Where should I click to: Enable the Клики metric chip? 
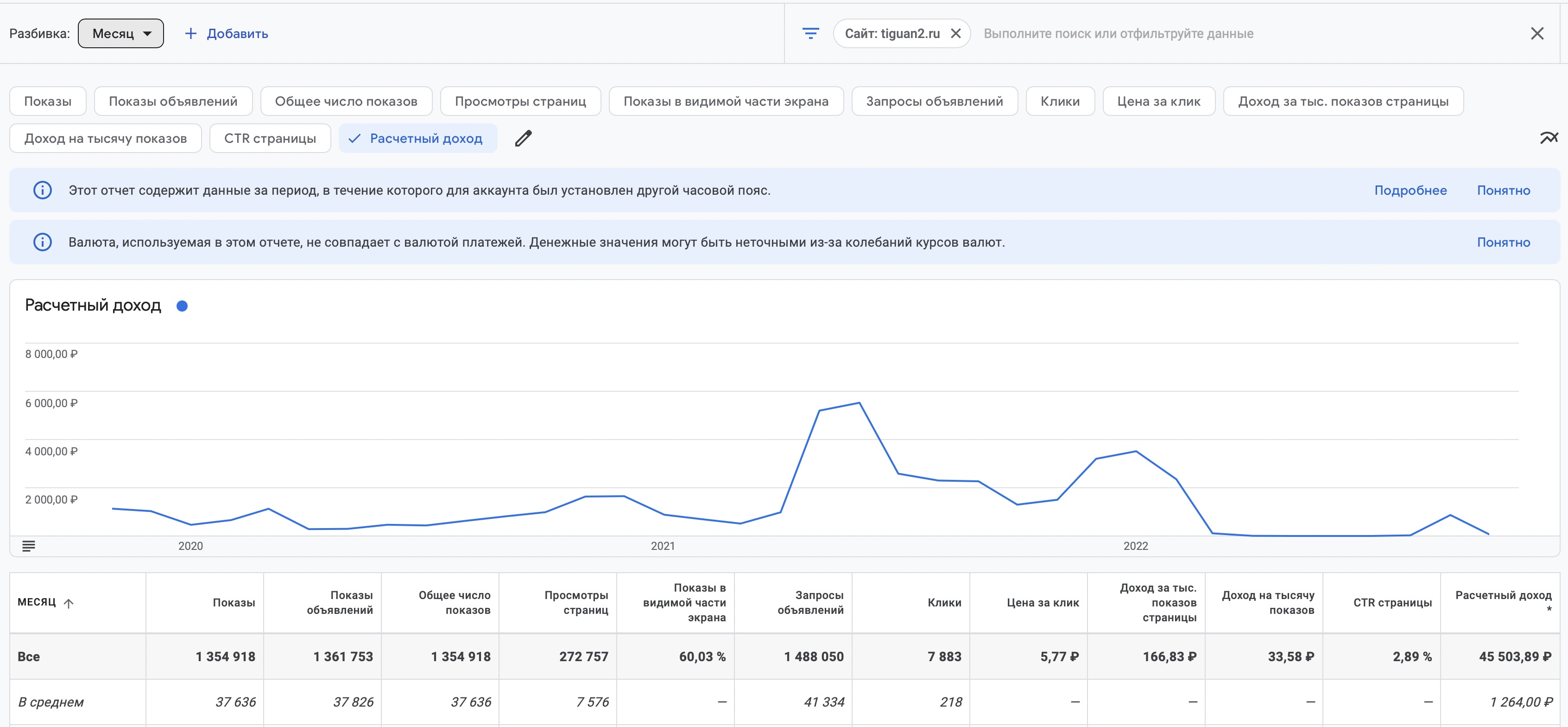1060,101
